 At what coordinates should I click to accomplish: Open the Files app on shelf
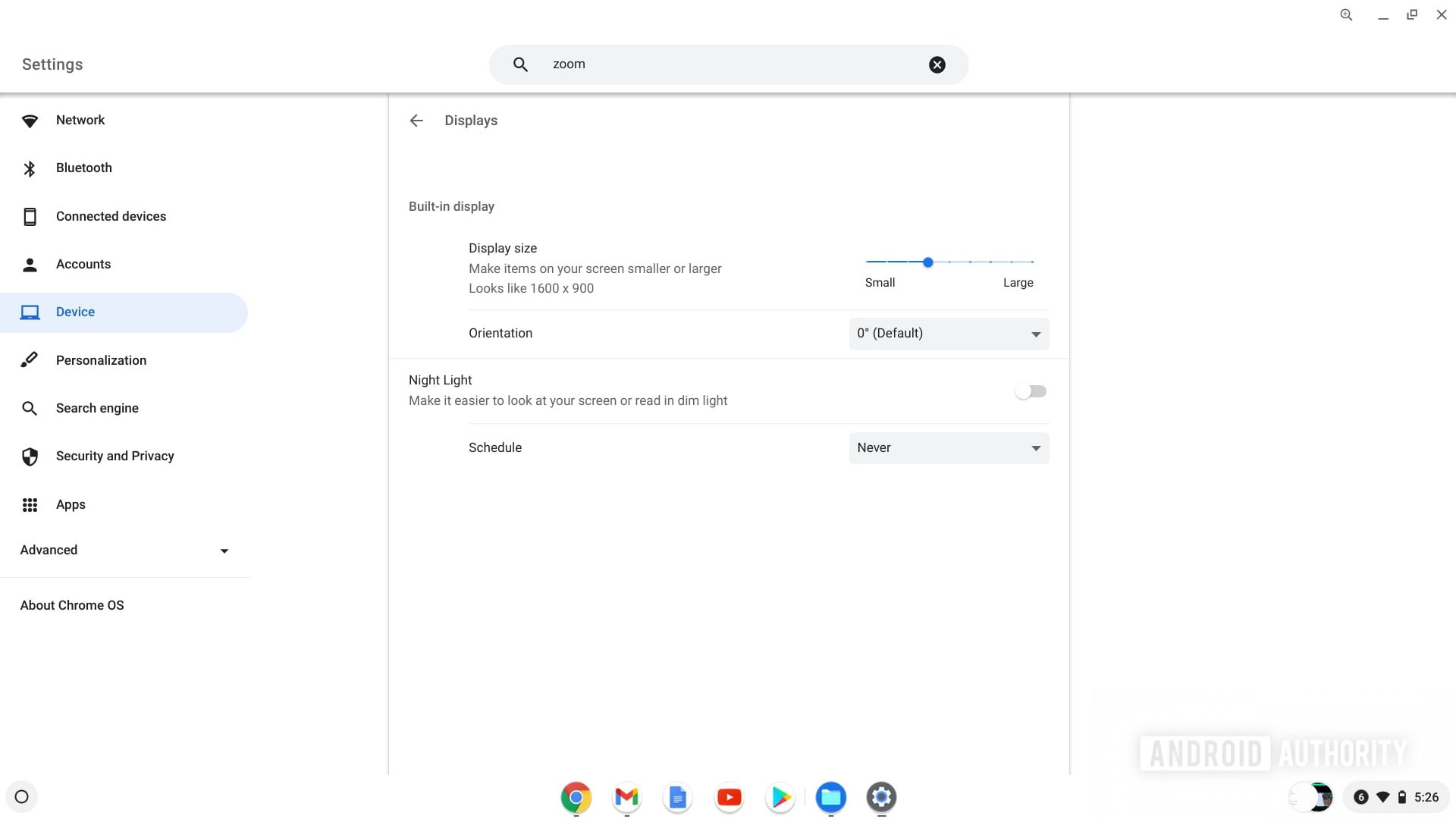[x=830, y=797]
